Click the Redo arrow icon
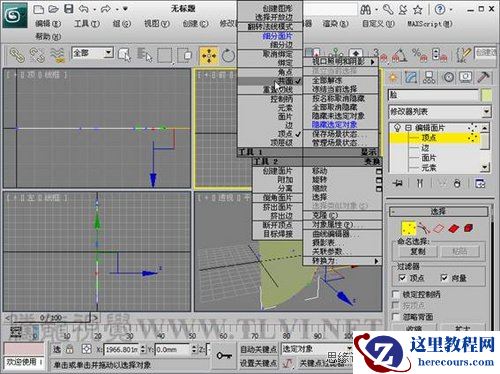The height and width of the screenshot is (374, 500). point(106,9)
